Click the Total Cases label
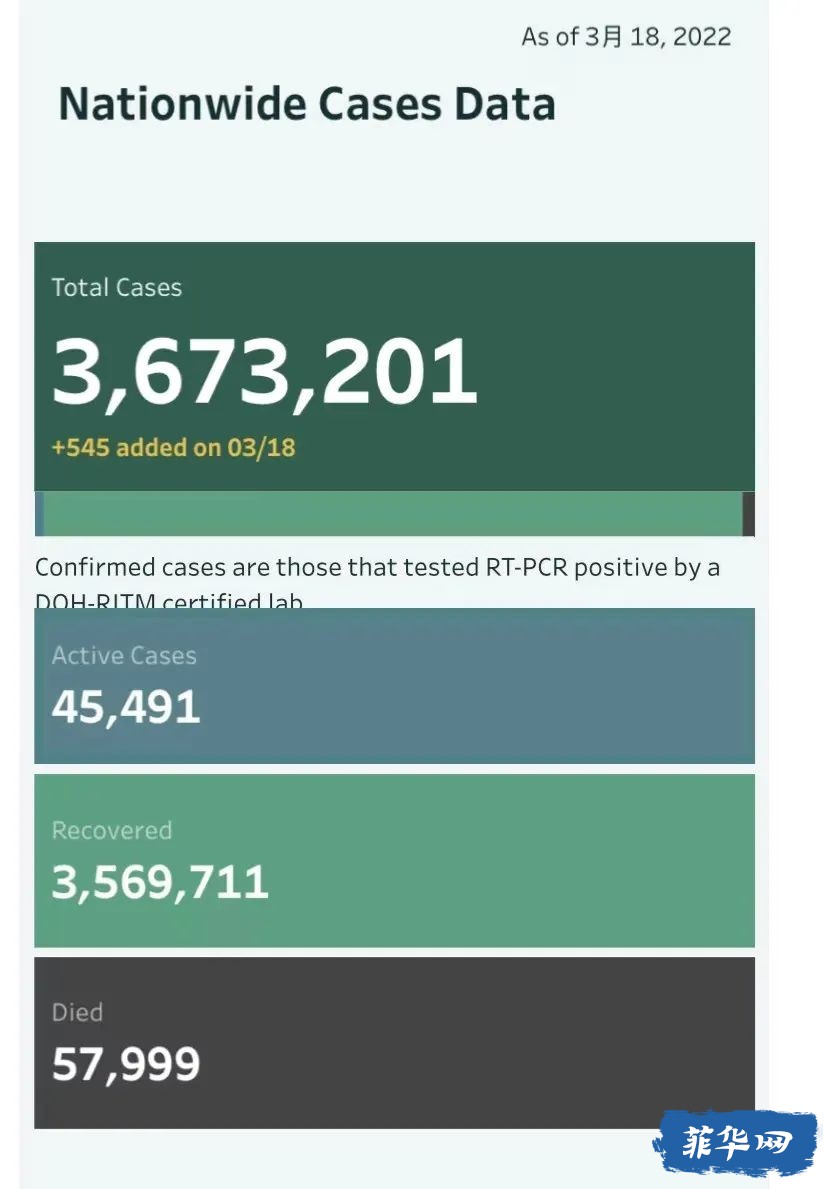Image resolution: width=828 pixels, height=1189 pixels. coord(117,287)
